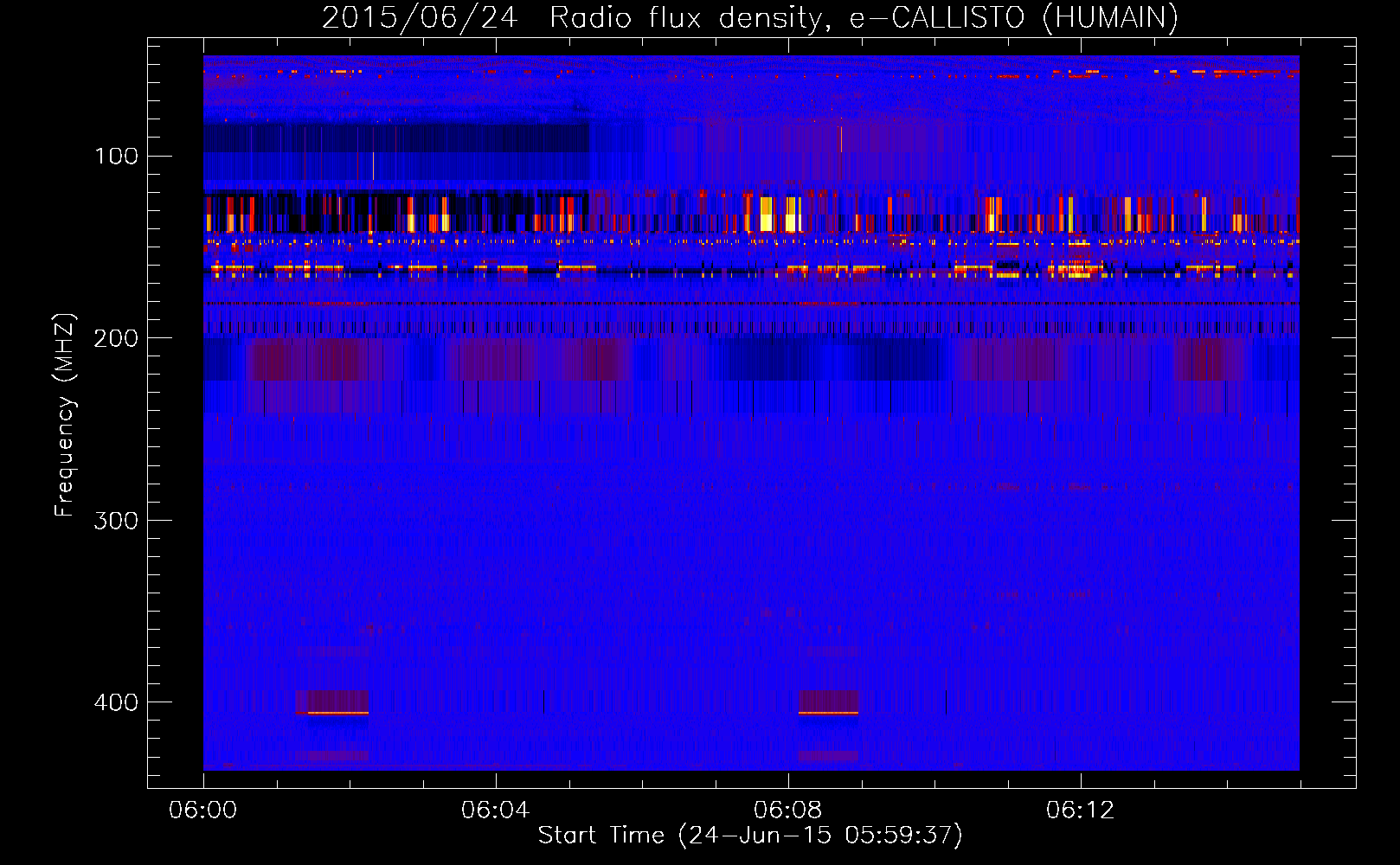Click the 'Frequency (MHZ)' axis label
The image size is (1400, 865).
click(65, 415)
